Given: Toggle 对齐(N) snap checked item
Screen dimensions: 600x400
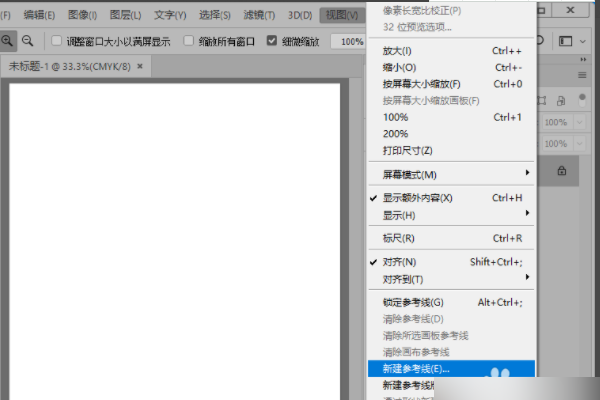Looking at the screenshot, I should (x=452, y=262).
